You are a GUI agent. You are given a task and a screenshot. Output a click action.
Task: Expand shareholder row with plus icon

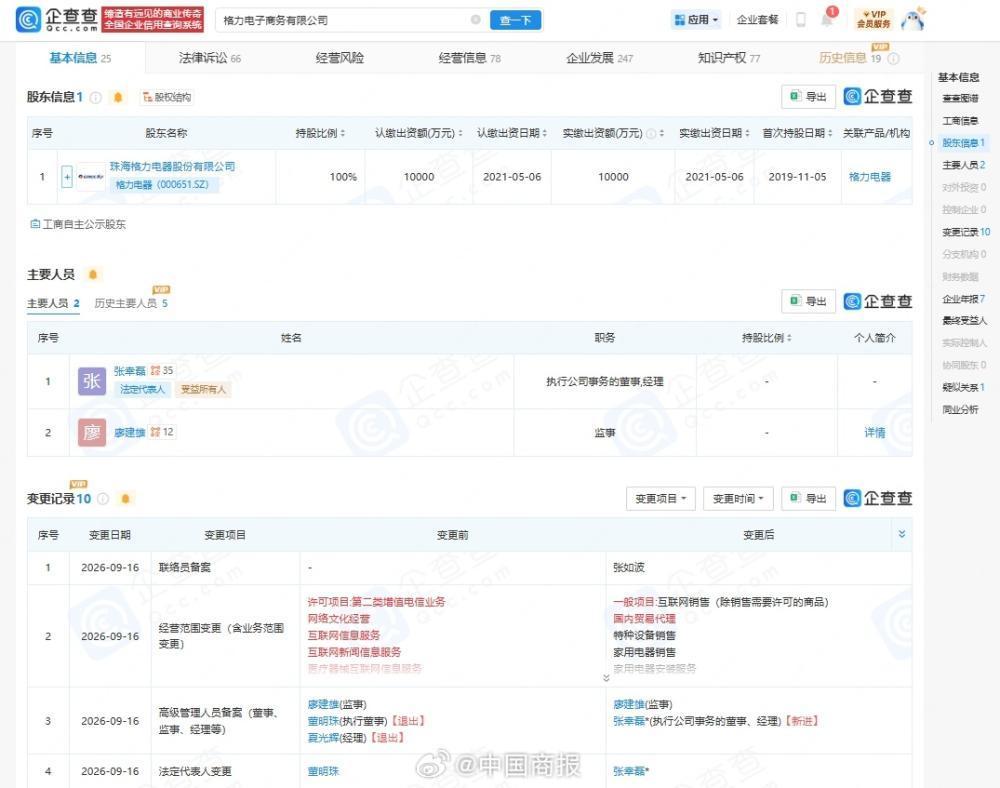[x=67, y=177]
